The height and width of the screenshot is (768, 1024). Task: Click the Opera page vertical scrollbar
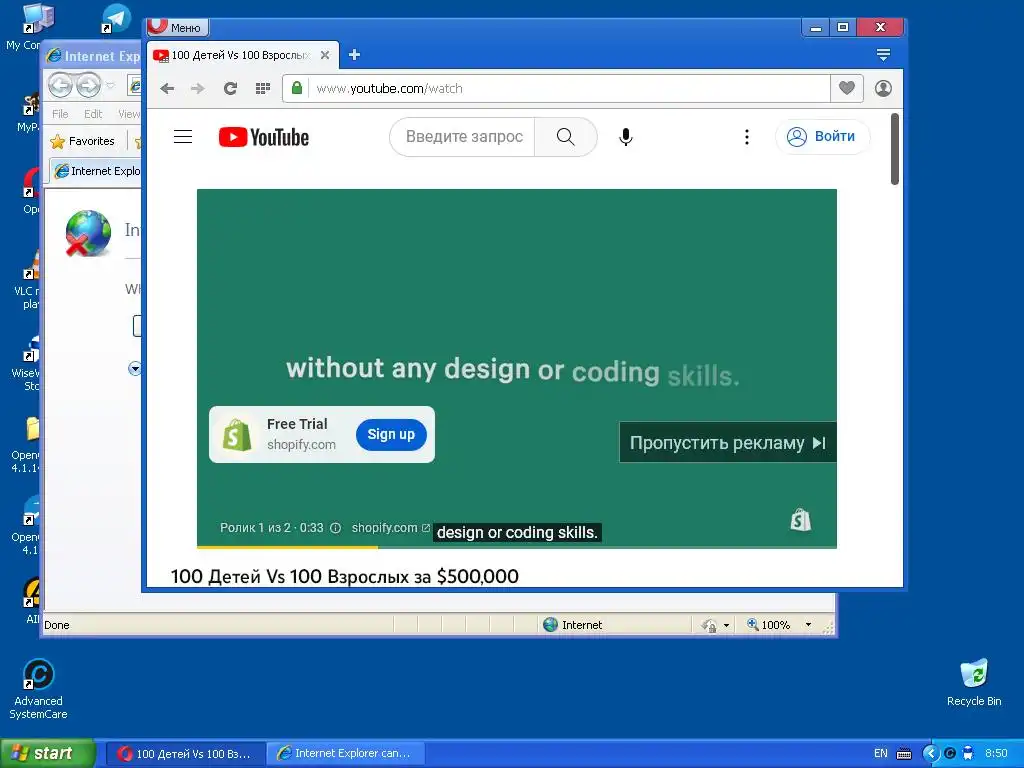point(895,149)
